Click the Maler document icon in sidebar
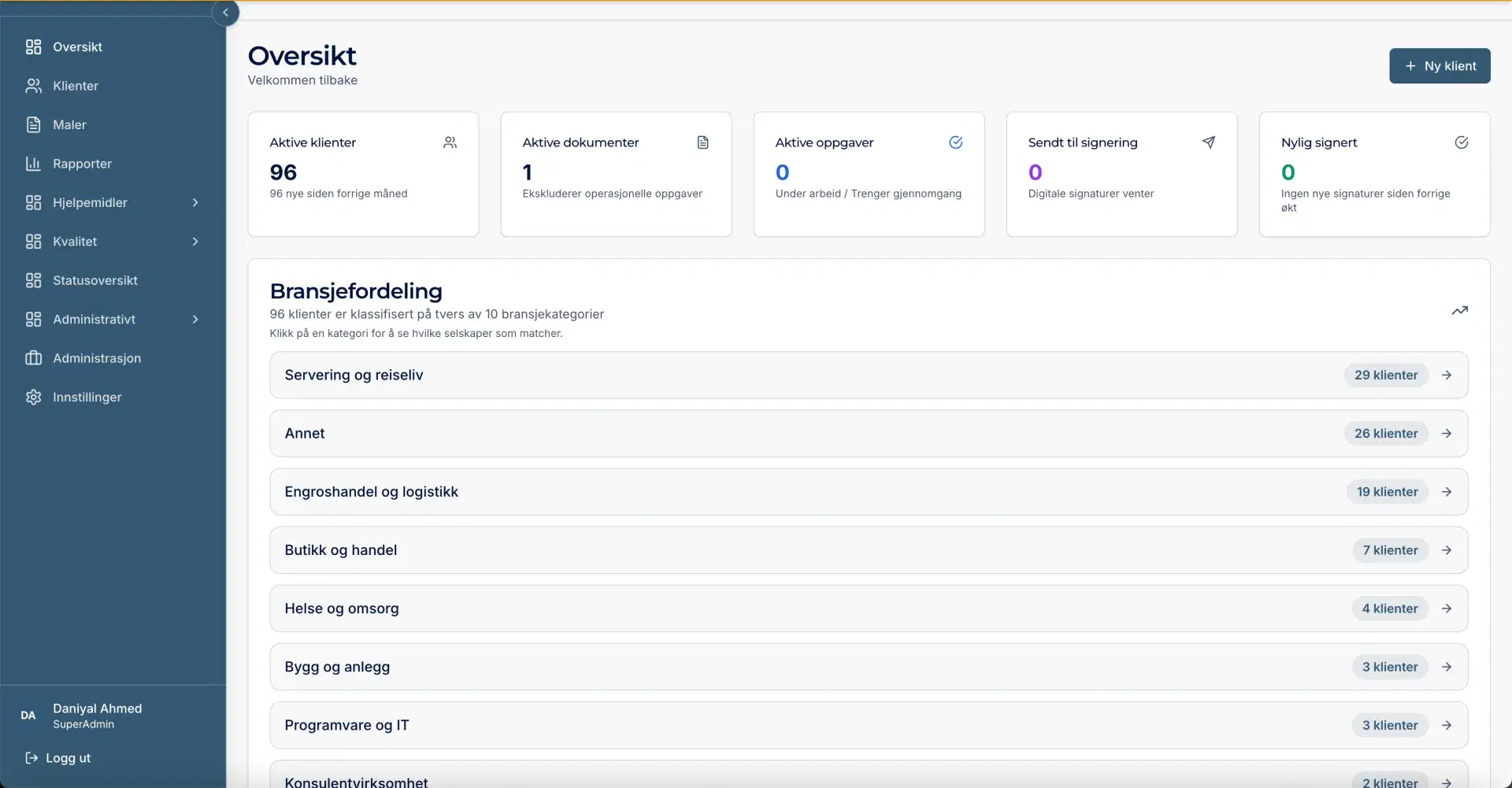This screenshot has width=1512, height=788. click(33, 124)
